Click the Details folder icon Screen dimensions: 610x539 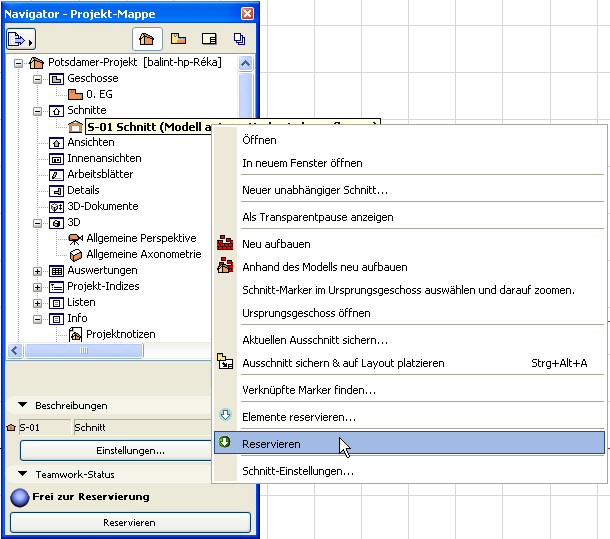[56, 191]
